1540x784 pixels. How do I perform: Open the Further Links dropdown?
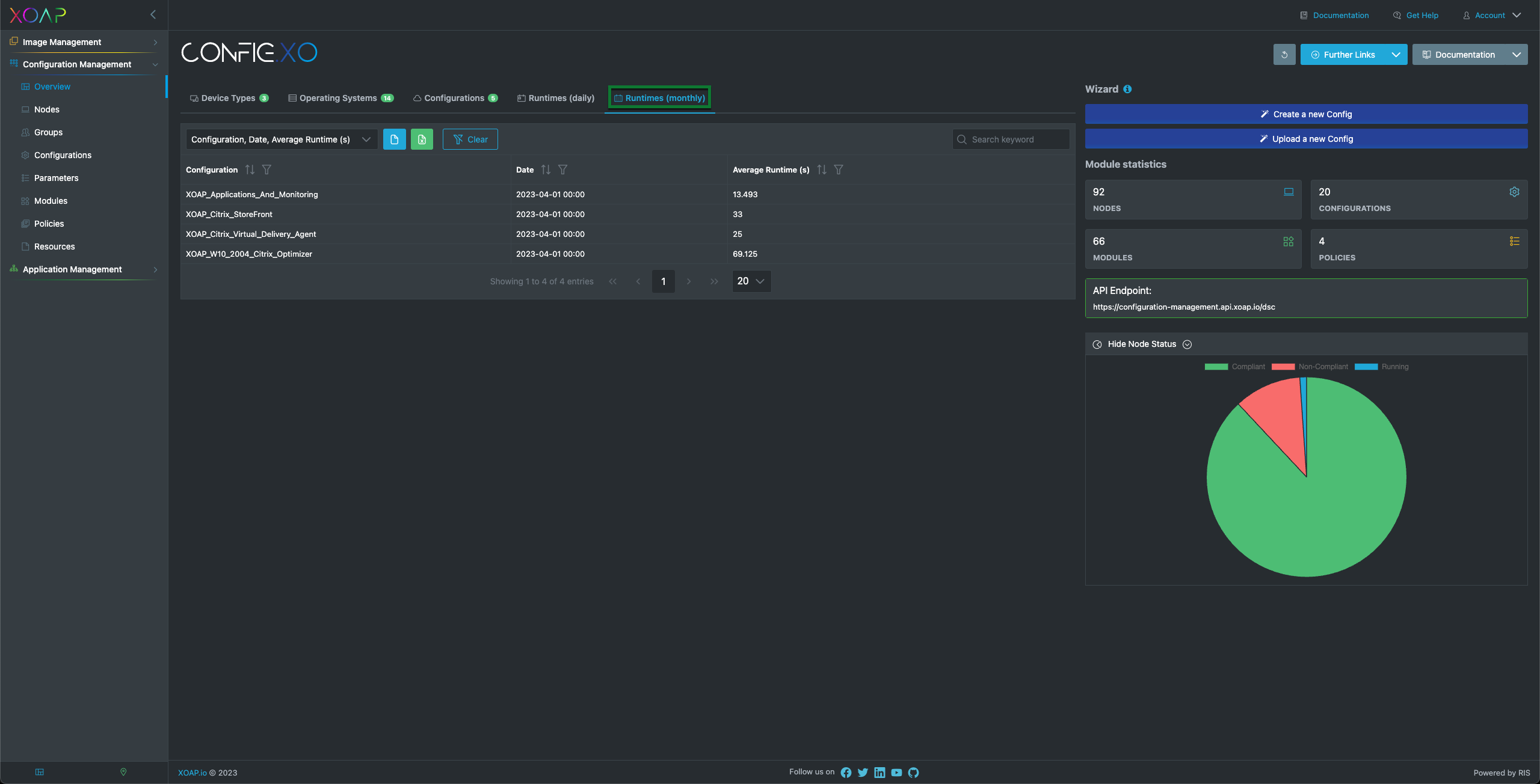point(1354,55)
